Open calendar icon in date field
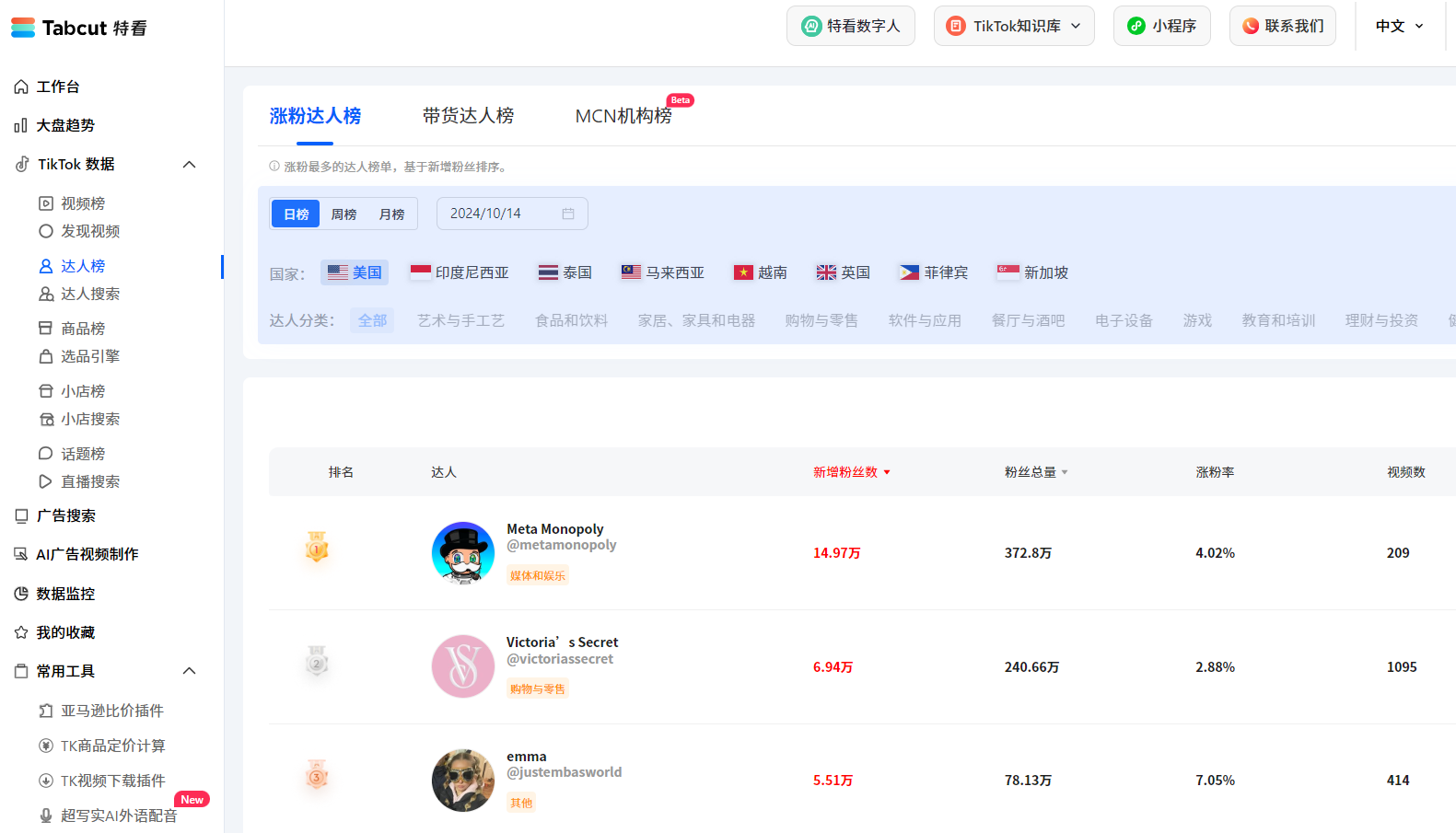1456x833 pixels. 568,214
